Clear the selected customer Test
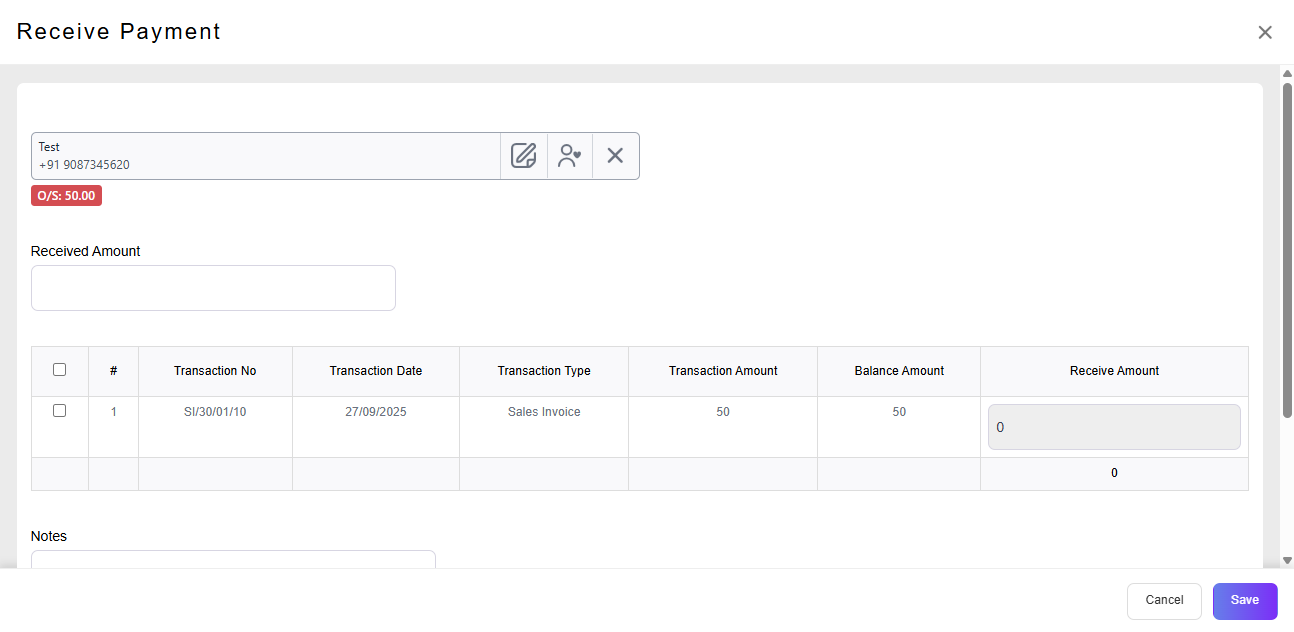The image size is (1294, 632). pyautogui.click(x=615, y=156)
